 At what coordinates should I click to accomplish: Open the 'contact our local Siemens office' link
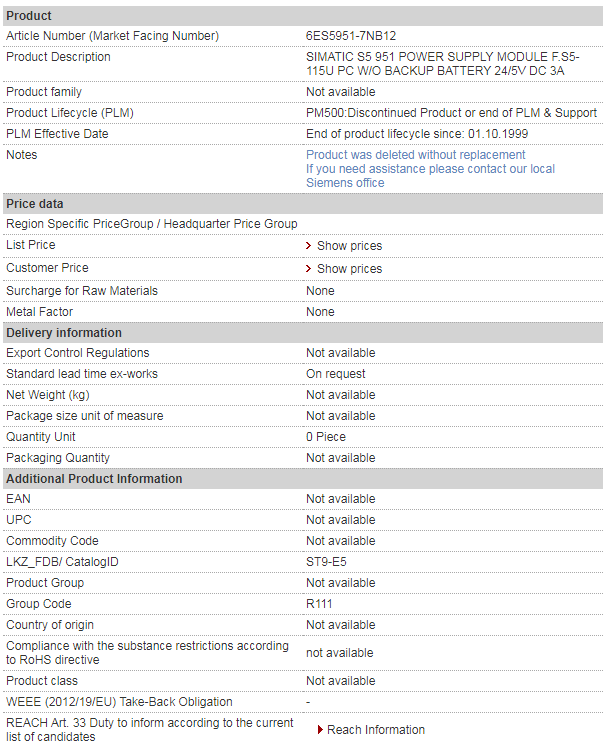430,176
